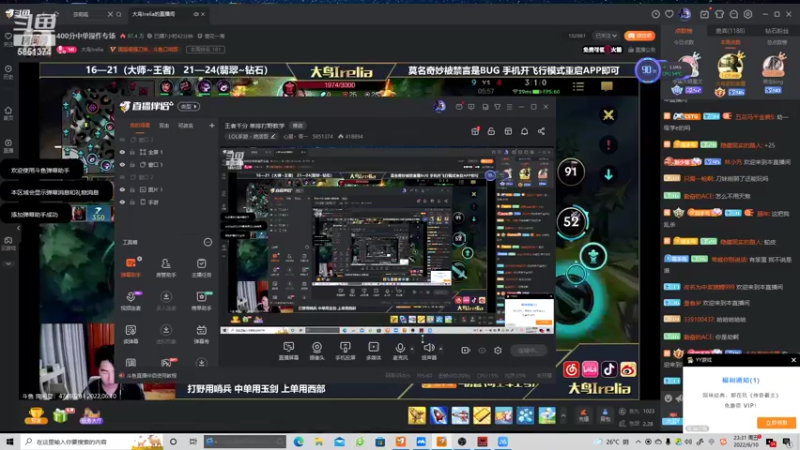Viewport: 800px width, 450px height.
Task: Click the Windows search box
Action: (x=92, y=442)
